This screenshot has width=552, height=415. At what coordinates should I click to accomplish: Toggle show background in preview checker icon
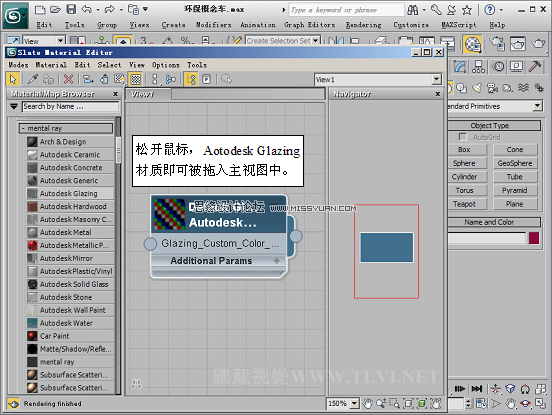tap(135, 79)
